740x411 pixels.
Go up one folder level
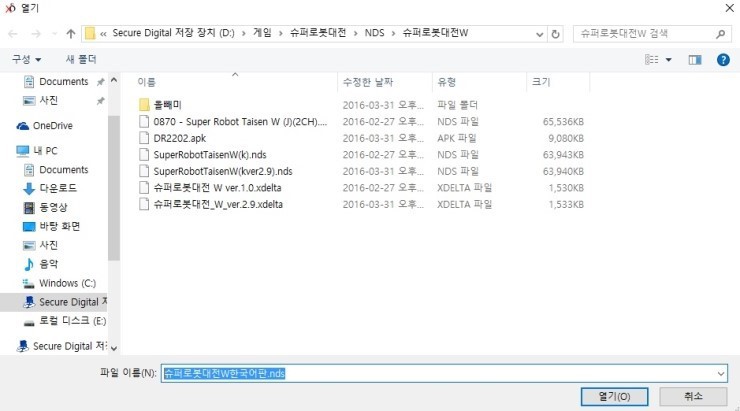tap(71, 34)
